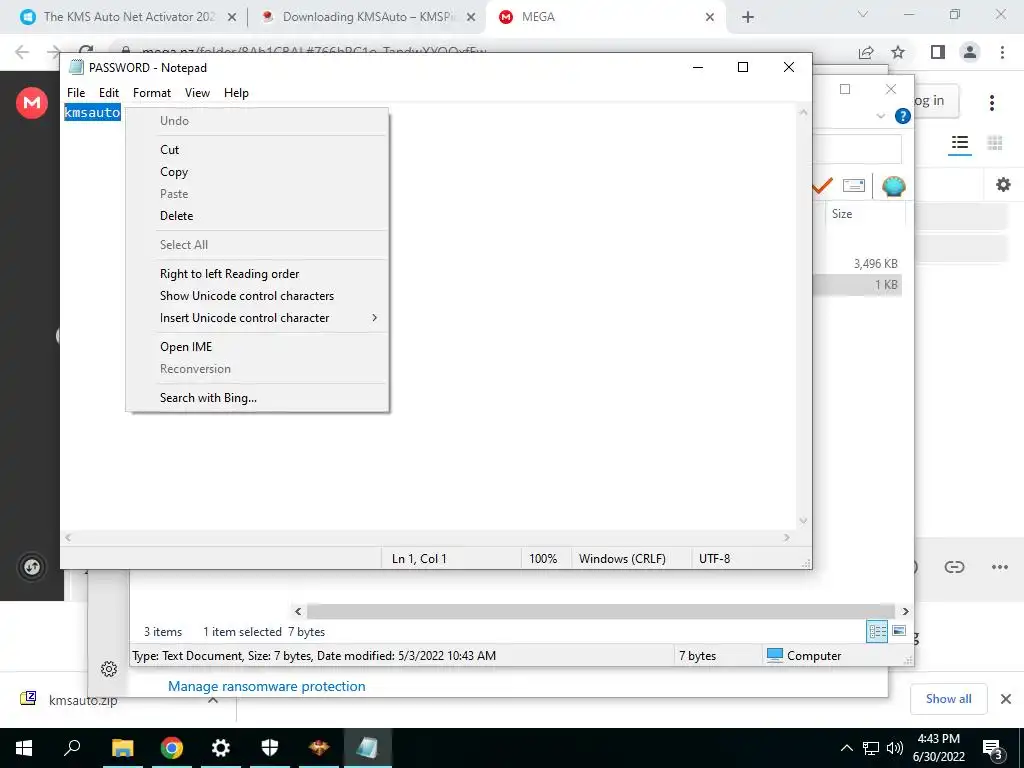Open Notepad File menu

coord(76,93)
